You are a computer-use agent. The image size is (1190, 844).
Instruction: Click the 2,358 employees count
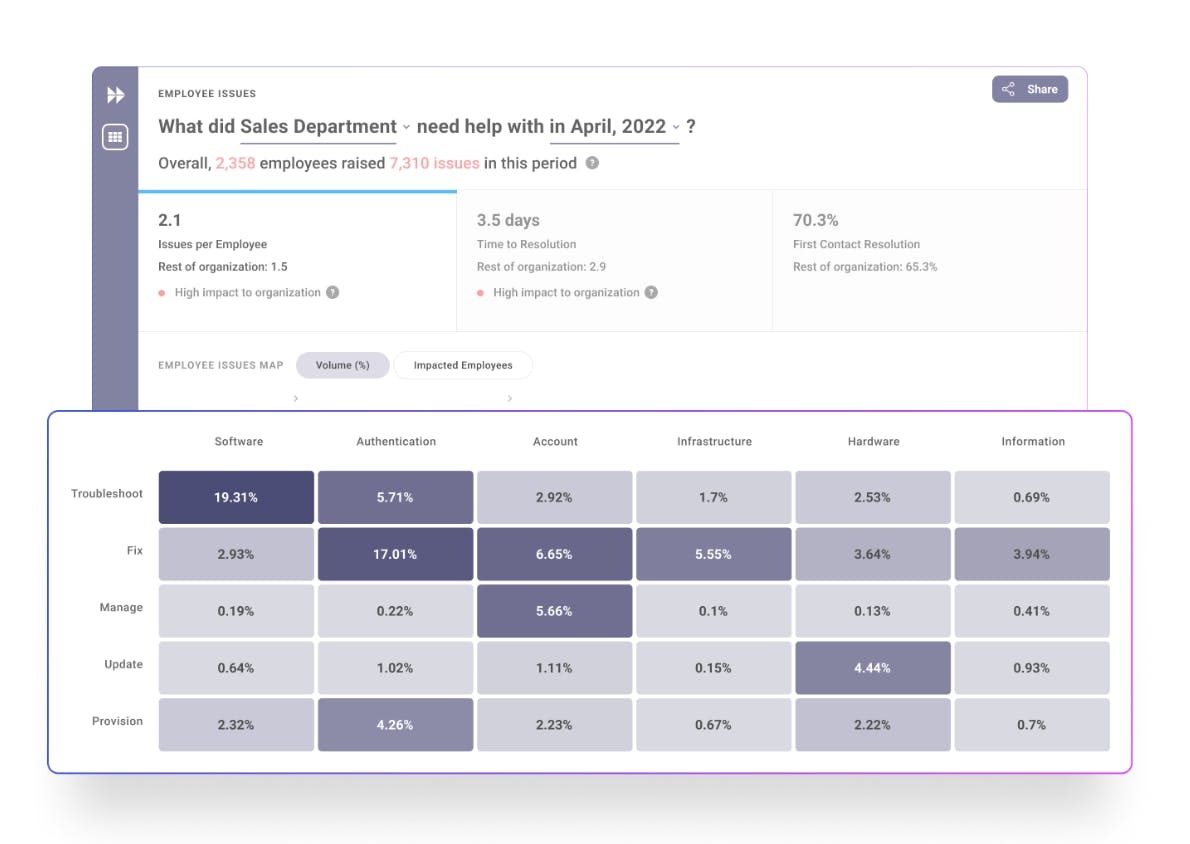pyautogui.click(x=235, y=163)
